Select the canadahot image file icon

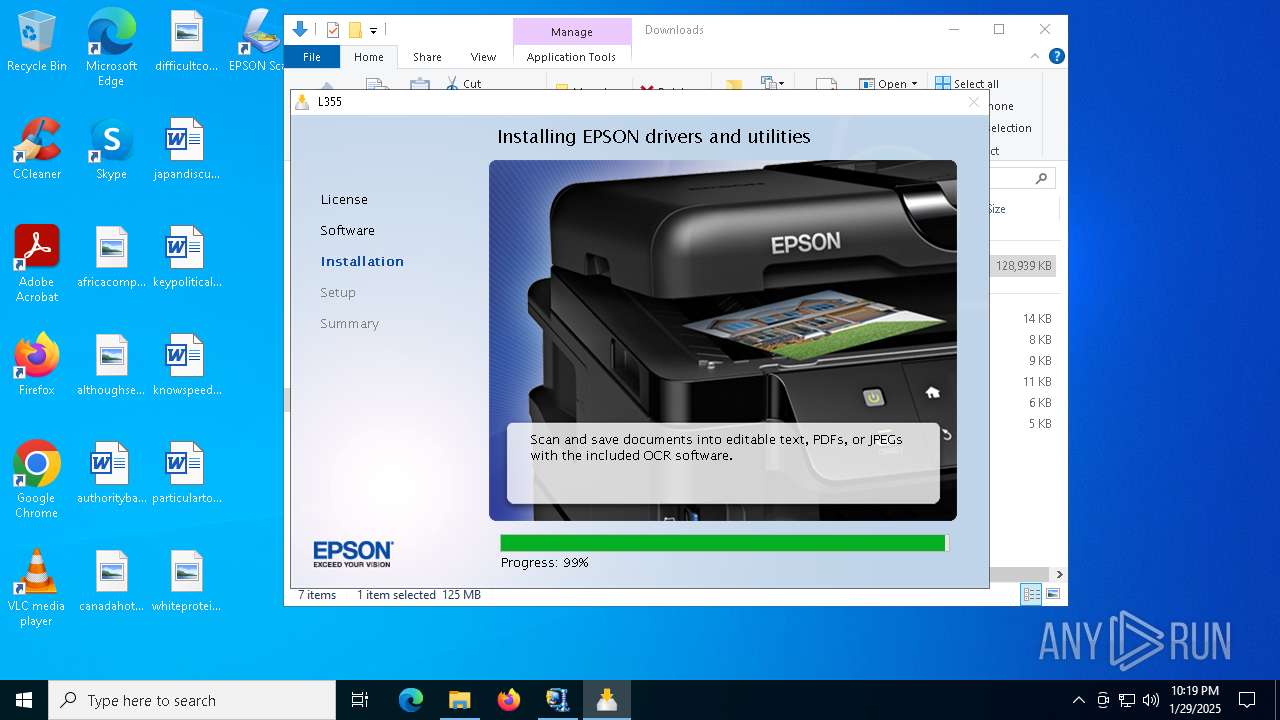[111, 581]
